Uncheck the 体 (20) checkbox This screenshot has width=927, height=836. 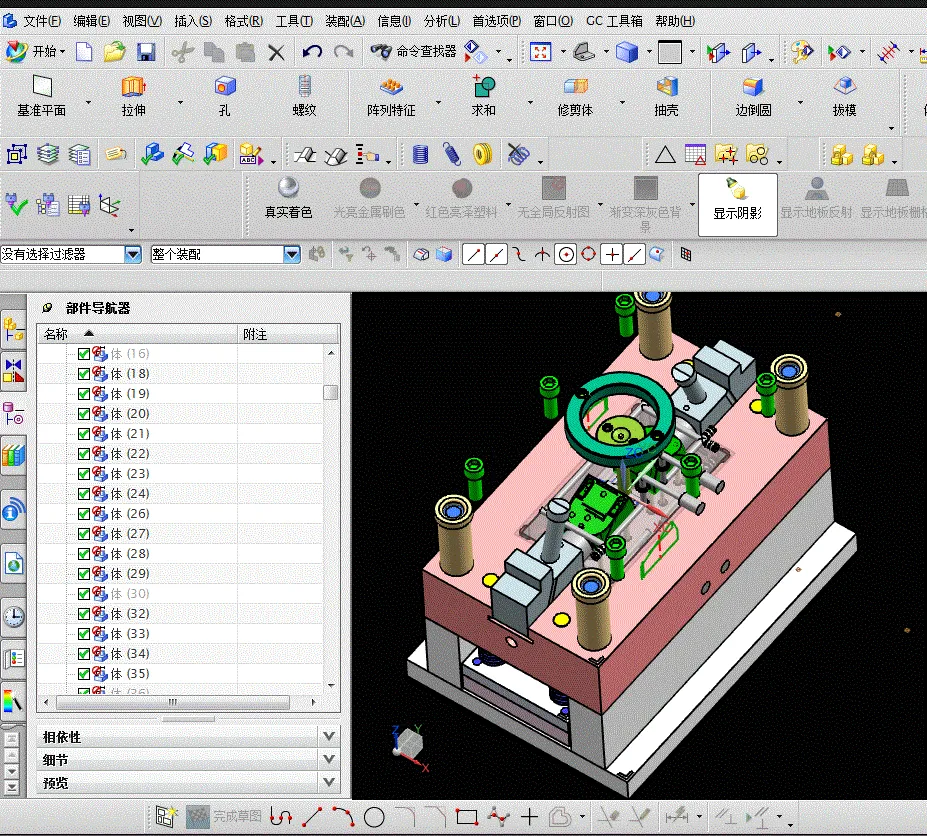83,414
